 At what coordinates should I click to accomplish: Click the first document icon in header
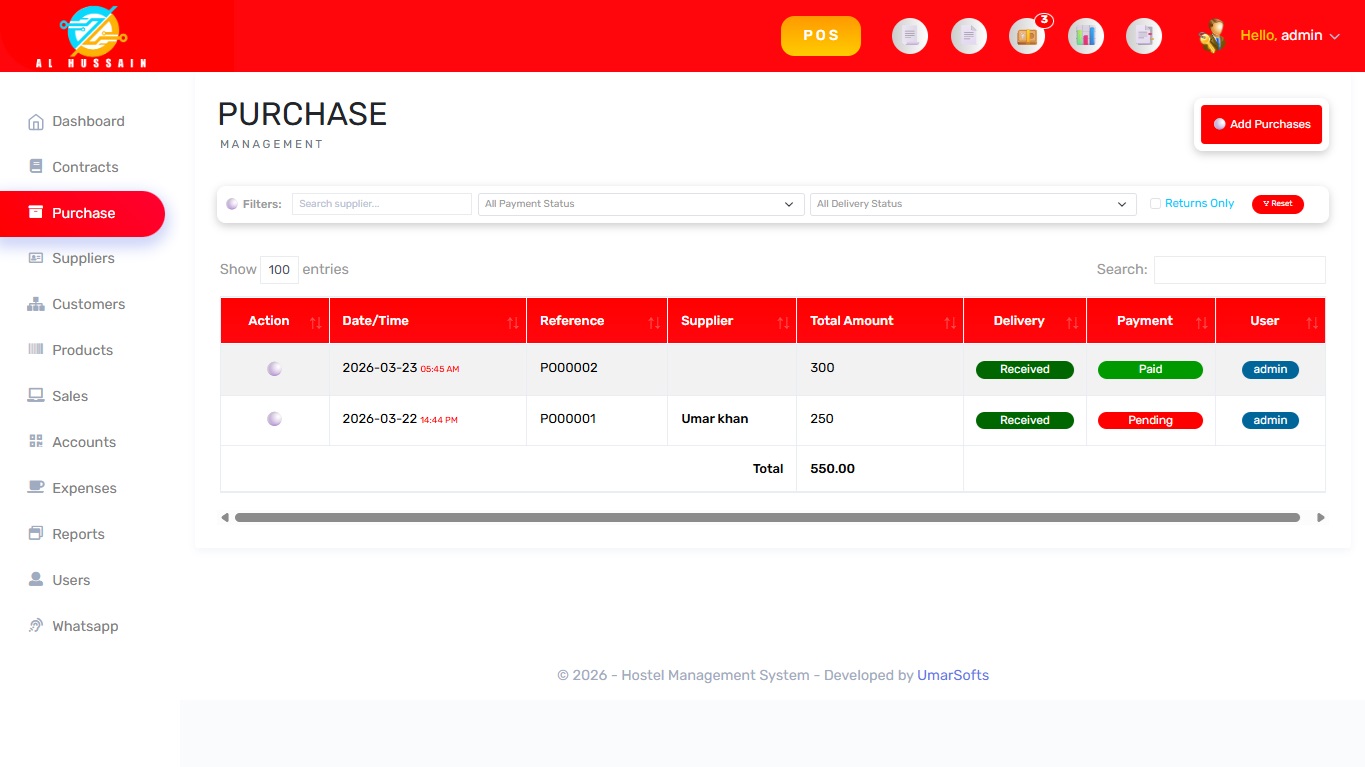pyautogui.click(x=909, y=37)
